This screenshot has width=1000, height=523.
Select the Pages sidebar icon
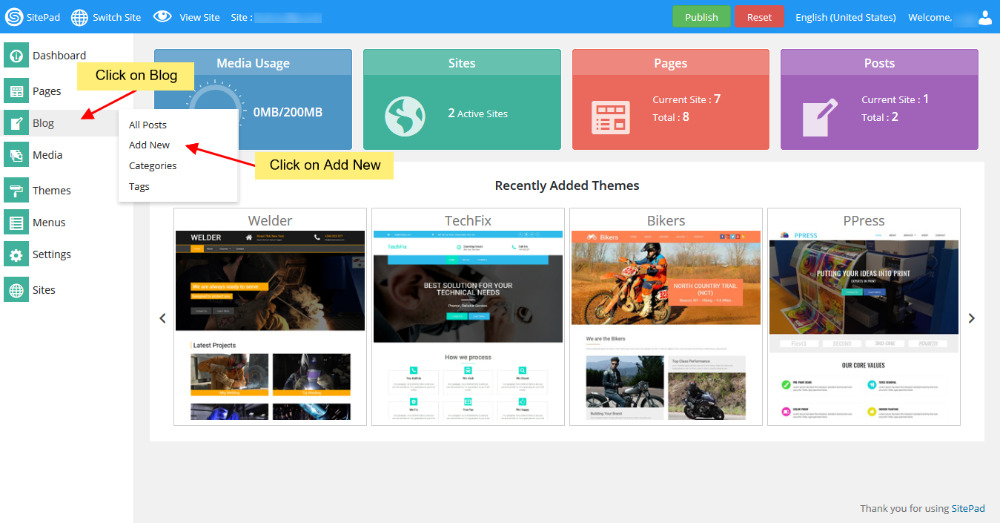(x=16, y=92)
